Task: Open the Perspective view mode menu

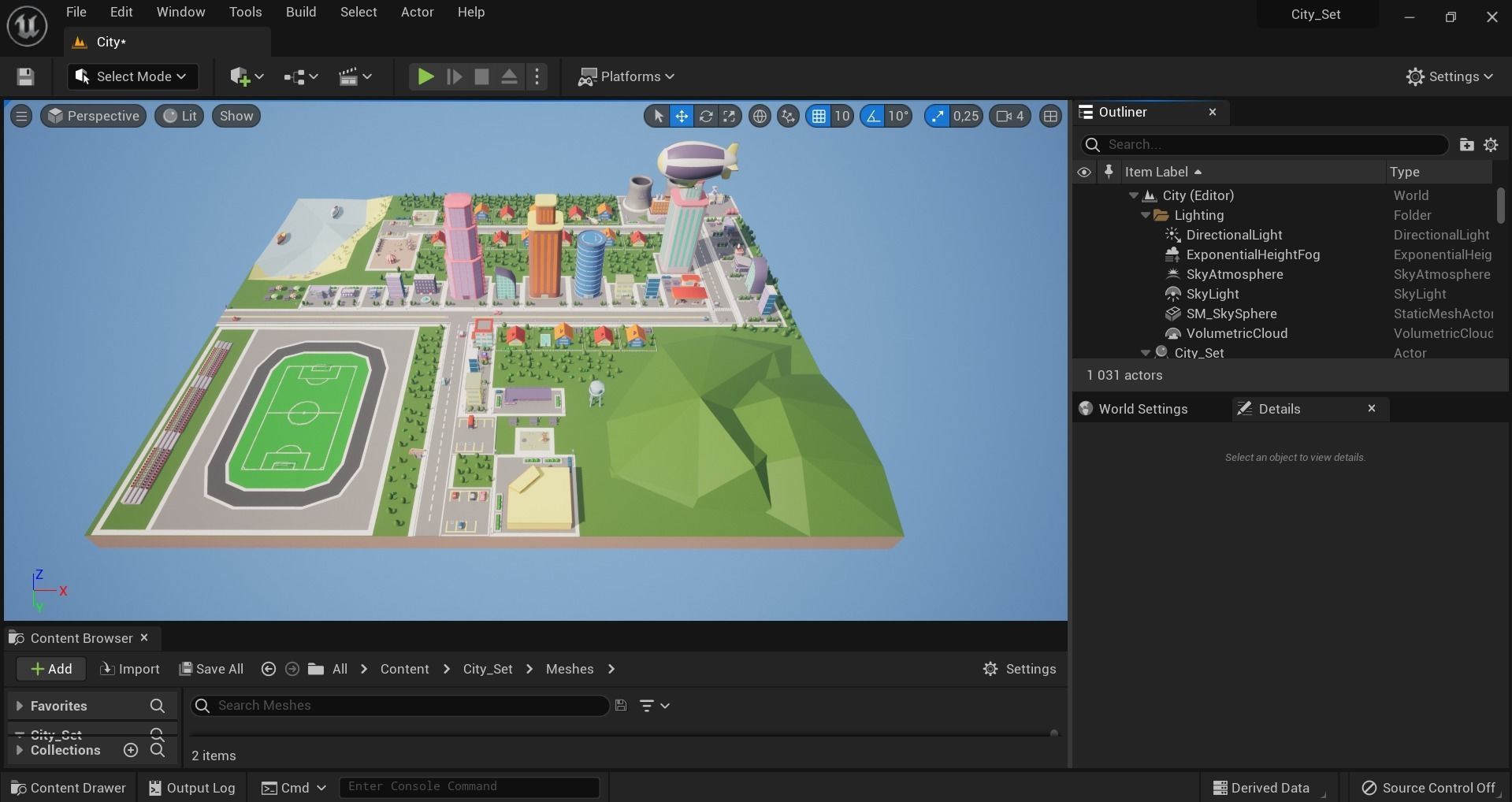Action: coord(94,116)
